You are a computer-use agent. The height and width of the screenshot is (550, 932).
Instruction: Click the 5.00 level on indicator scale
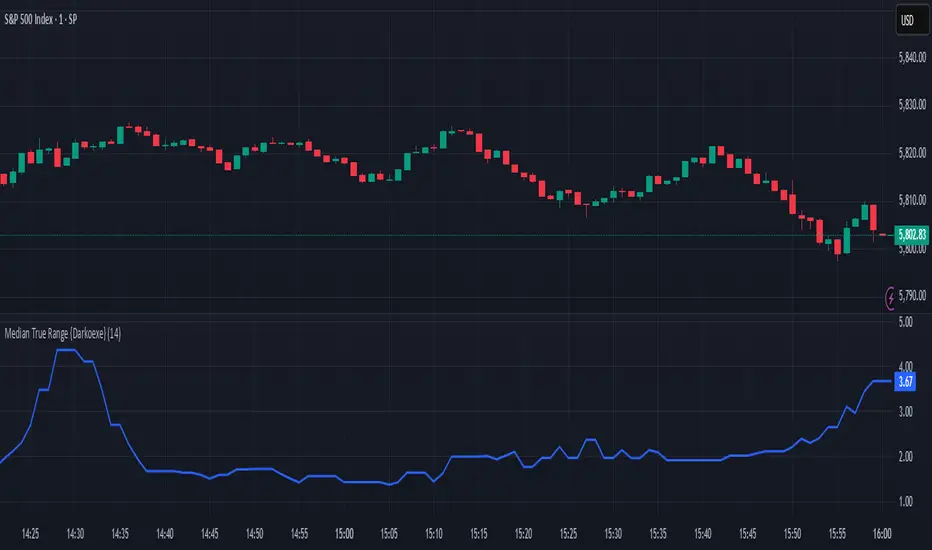coord(905,322)
